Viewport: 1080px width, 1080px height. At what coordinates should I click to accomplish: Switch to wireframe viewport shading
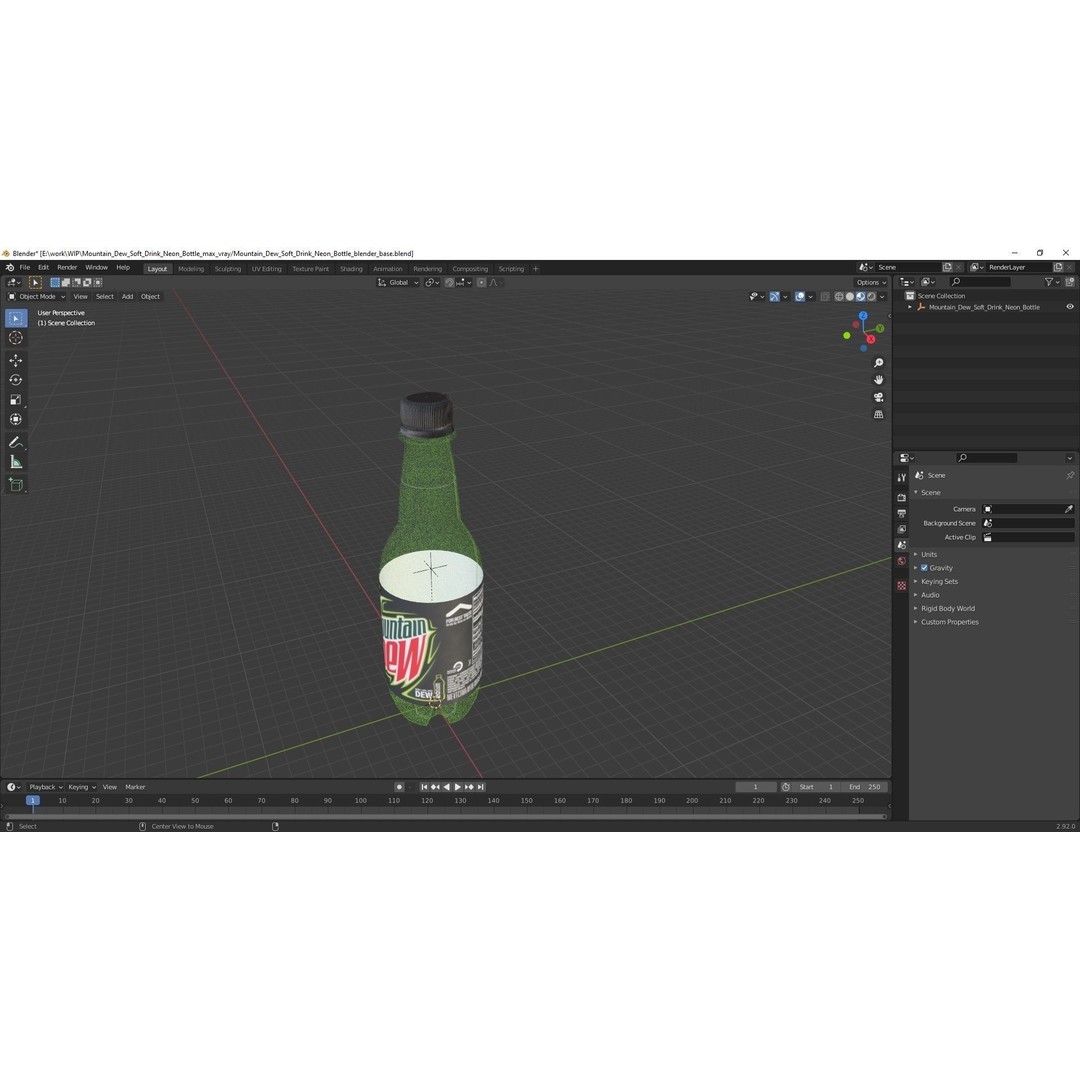coord(839,297)
